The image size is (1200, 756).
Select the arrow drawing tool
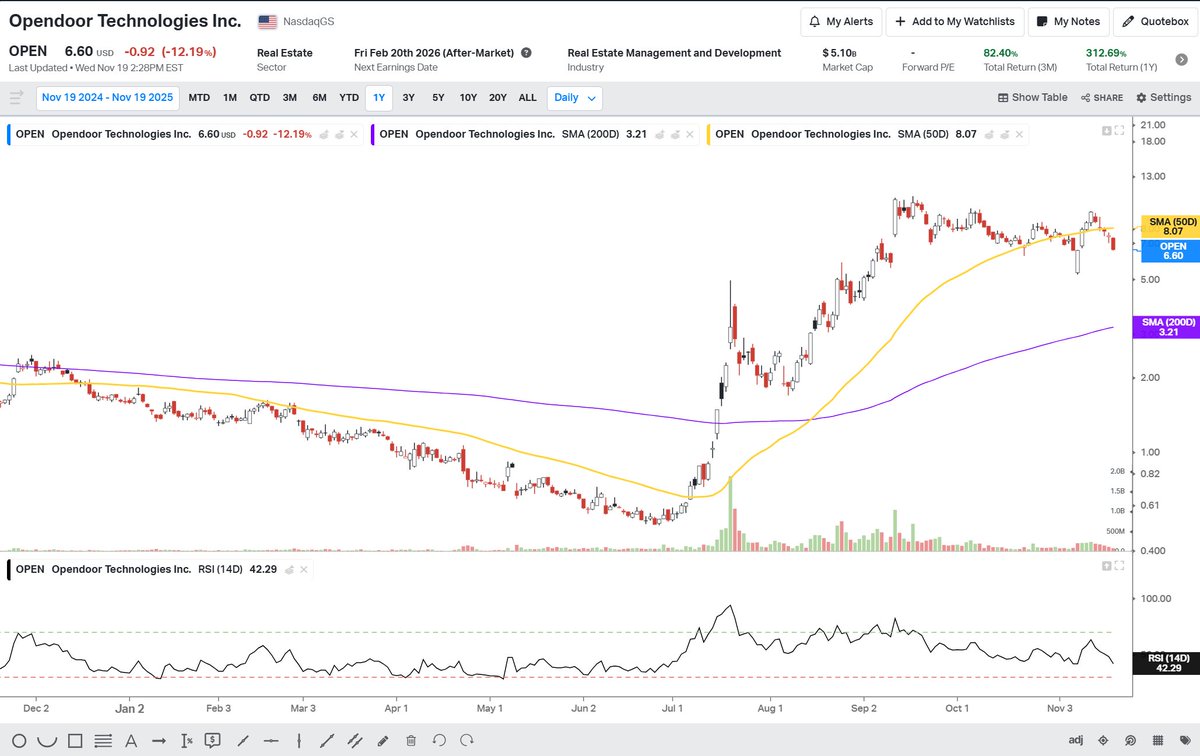click(x=160, y=740)
